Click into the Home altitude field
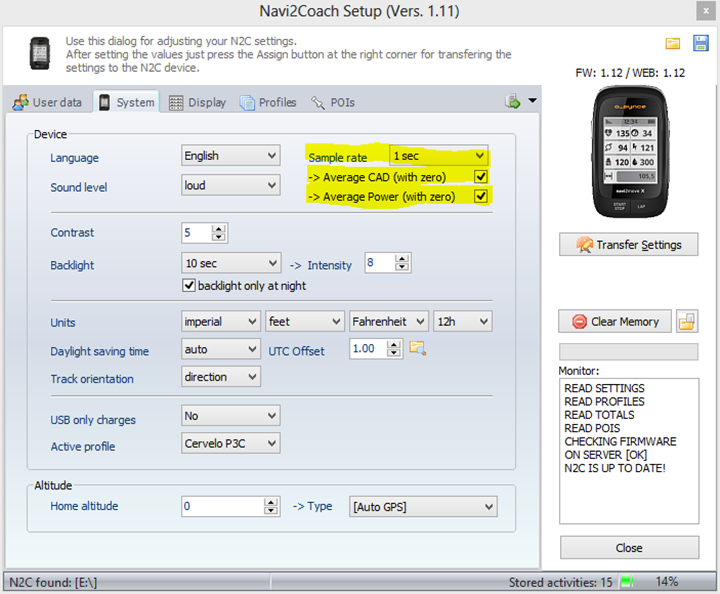This screenshot has width=720, height=594. [223, 506]
